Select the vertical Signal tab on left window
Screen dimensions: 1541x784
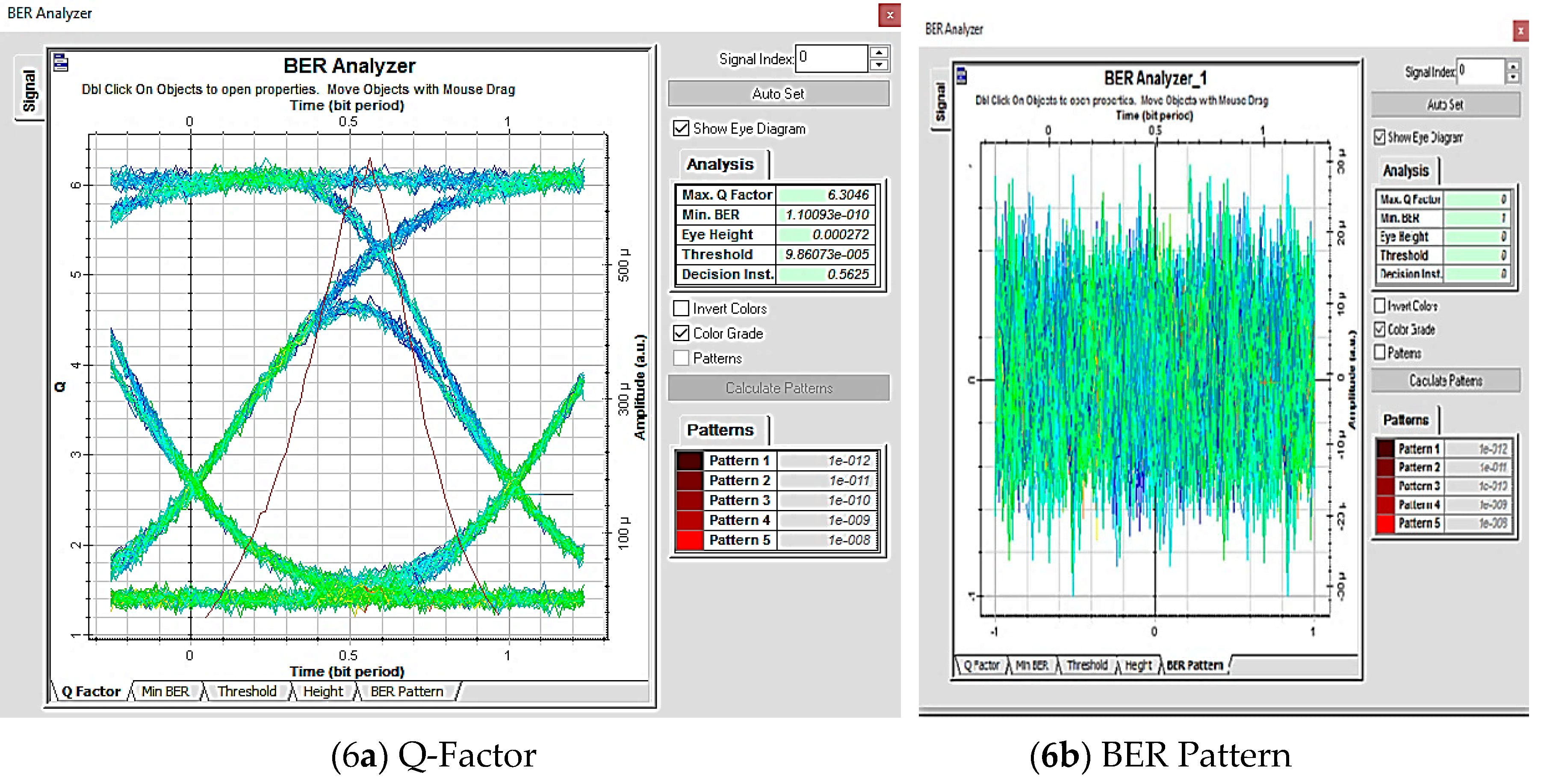(x=30, y=90)
